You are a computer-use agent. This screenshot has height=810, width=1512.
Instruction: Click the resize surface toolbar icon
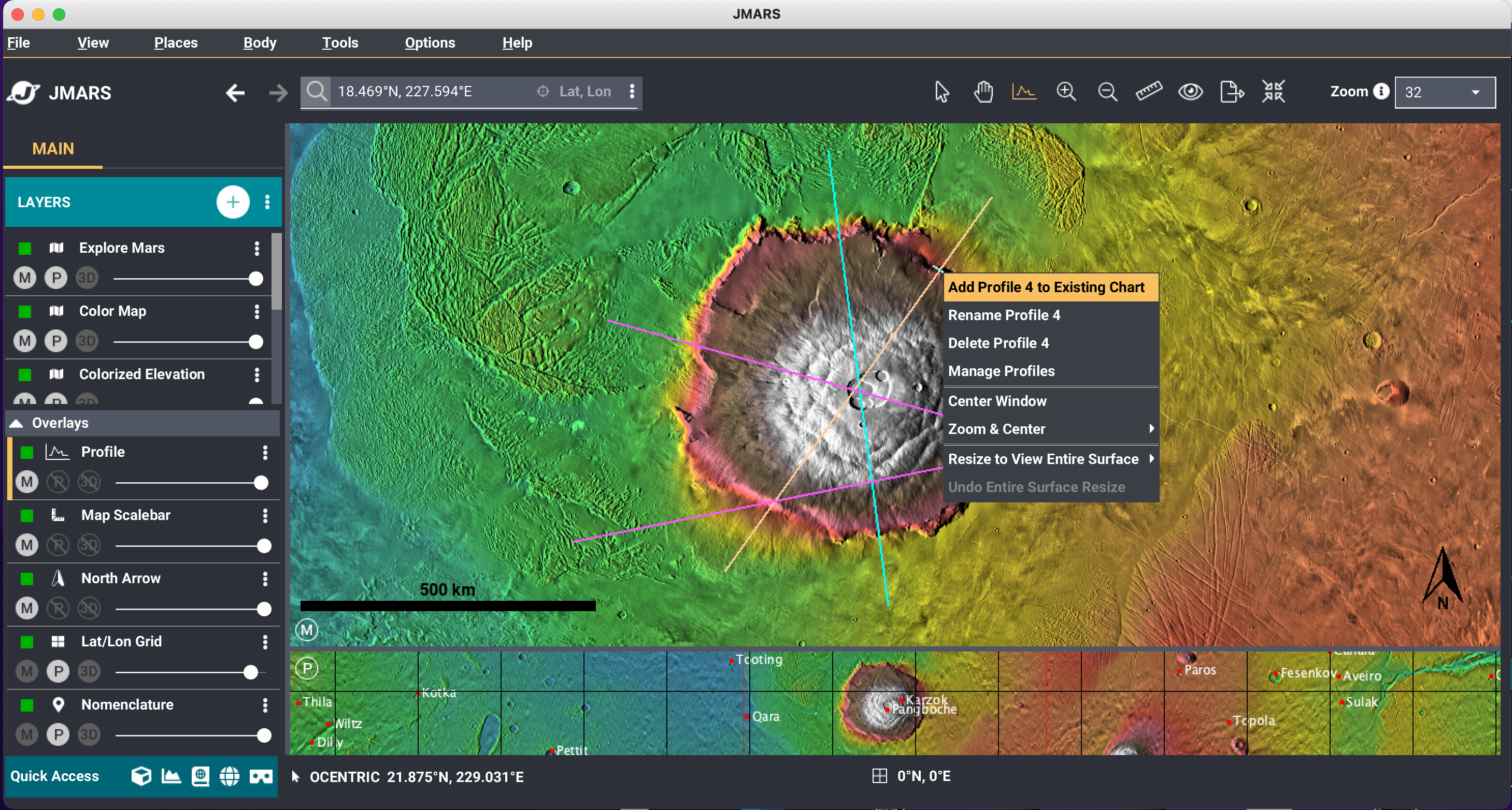(x=1274, y=92)
